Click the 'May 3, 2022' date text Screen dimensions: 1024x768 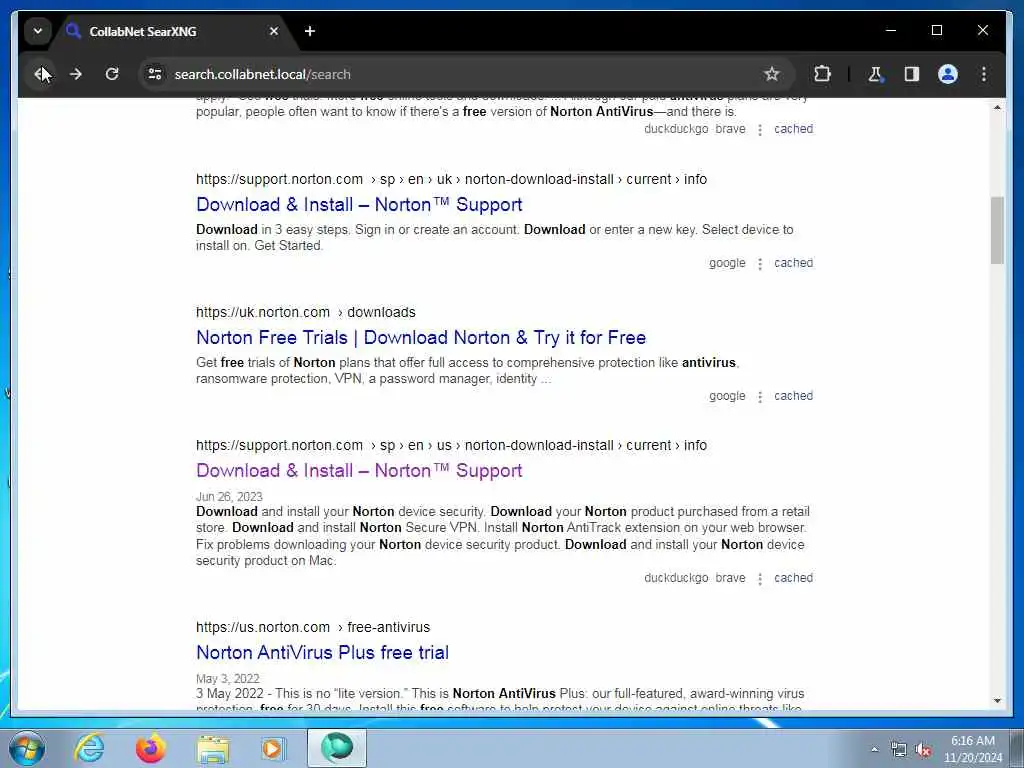coord(228,679)
